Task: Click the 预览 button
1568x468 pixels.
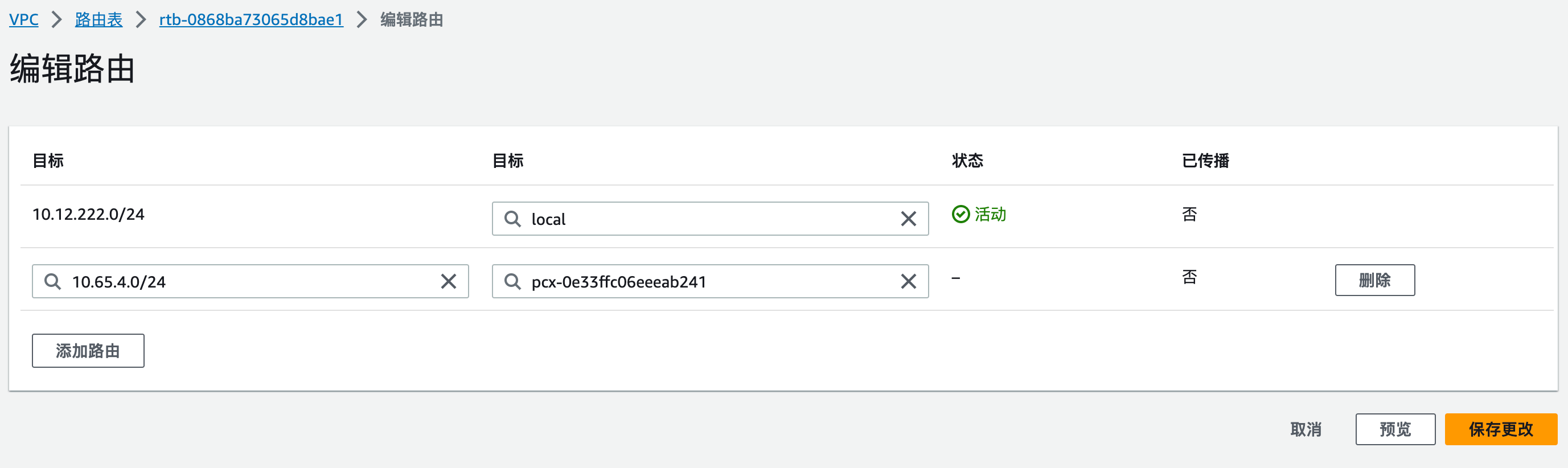Action: (1395, 429)
